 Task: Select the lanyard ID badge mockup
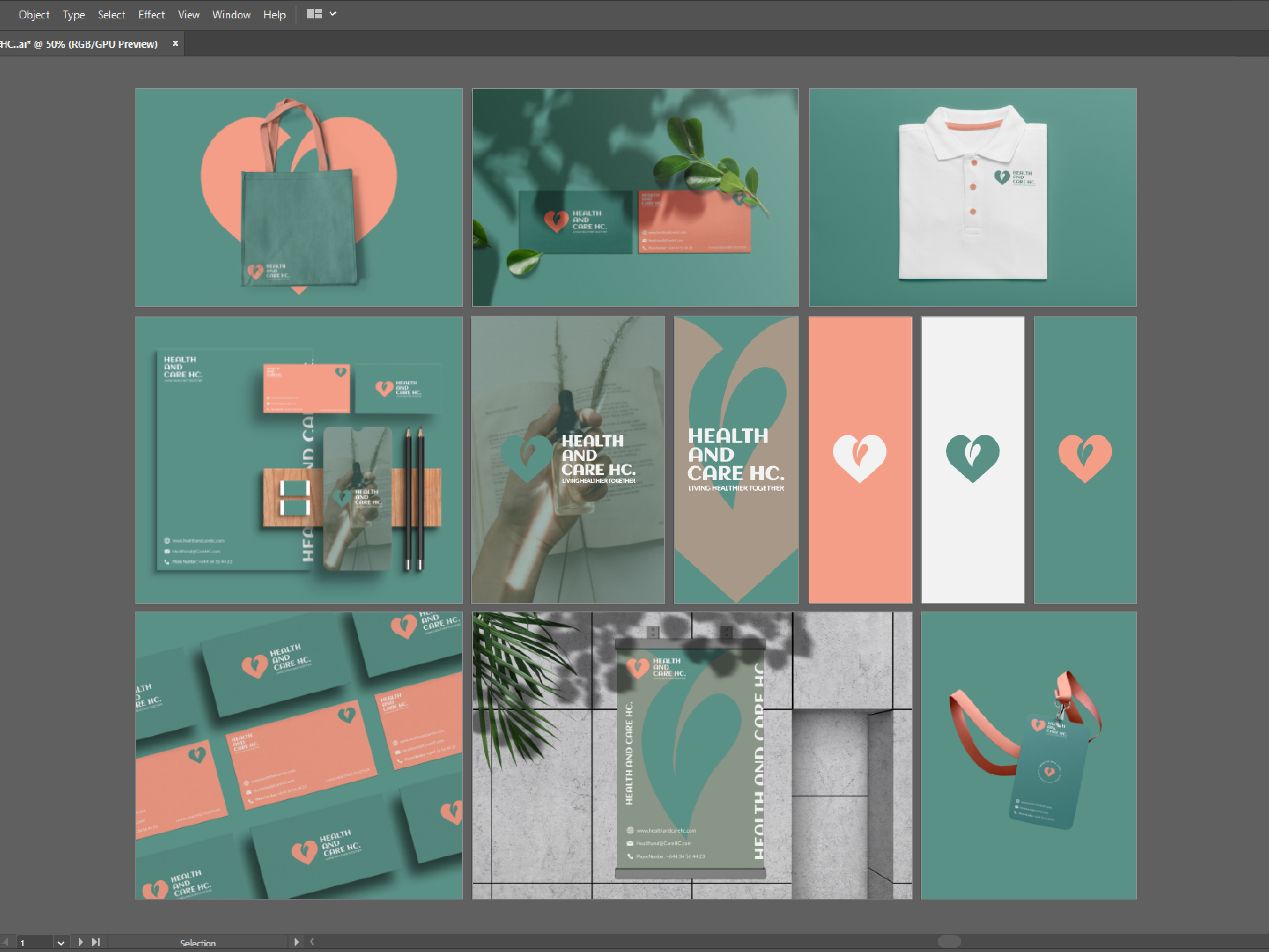pyautogui.click(x=1029, y=755)
